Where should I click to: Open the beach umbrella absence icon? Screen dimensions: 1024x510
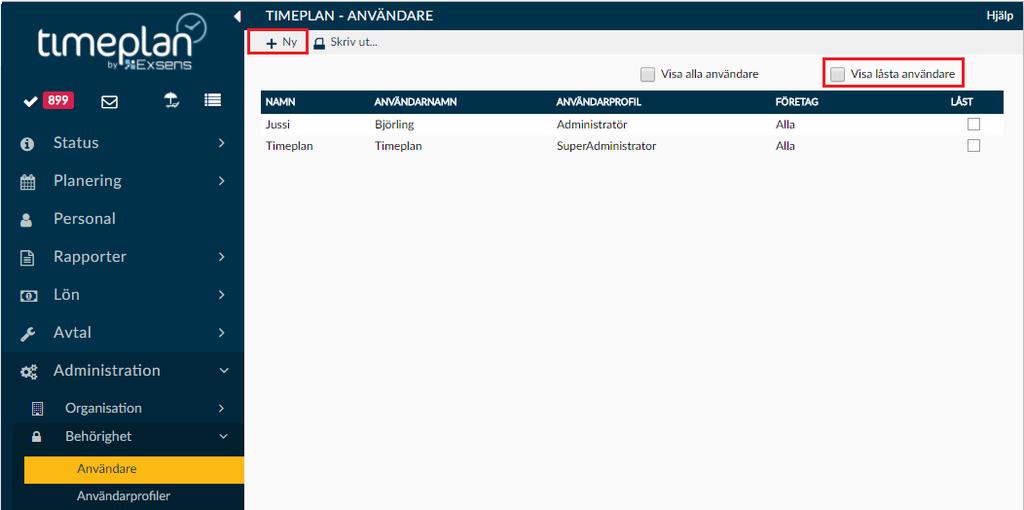(172, 101)
